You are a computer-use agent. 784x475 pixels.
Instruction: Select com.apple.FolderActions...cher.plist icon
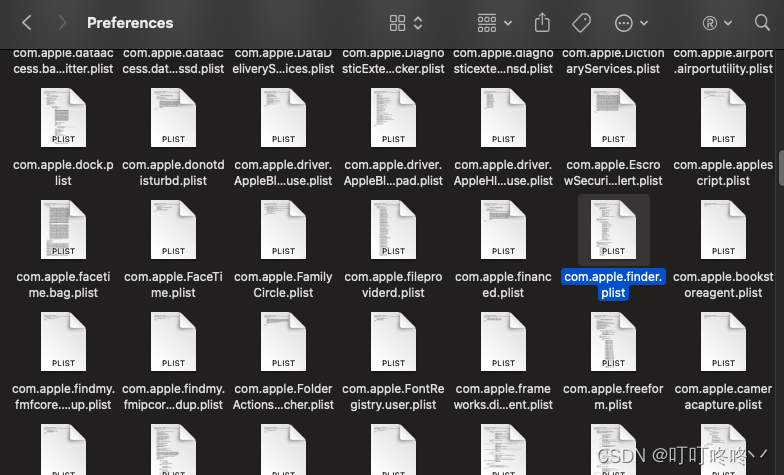(283, 342)
